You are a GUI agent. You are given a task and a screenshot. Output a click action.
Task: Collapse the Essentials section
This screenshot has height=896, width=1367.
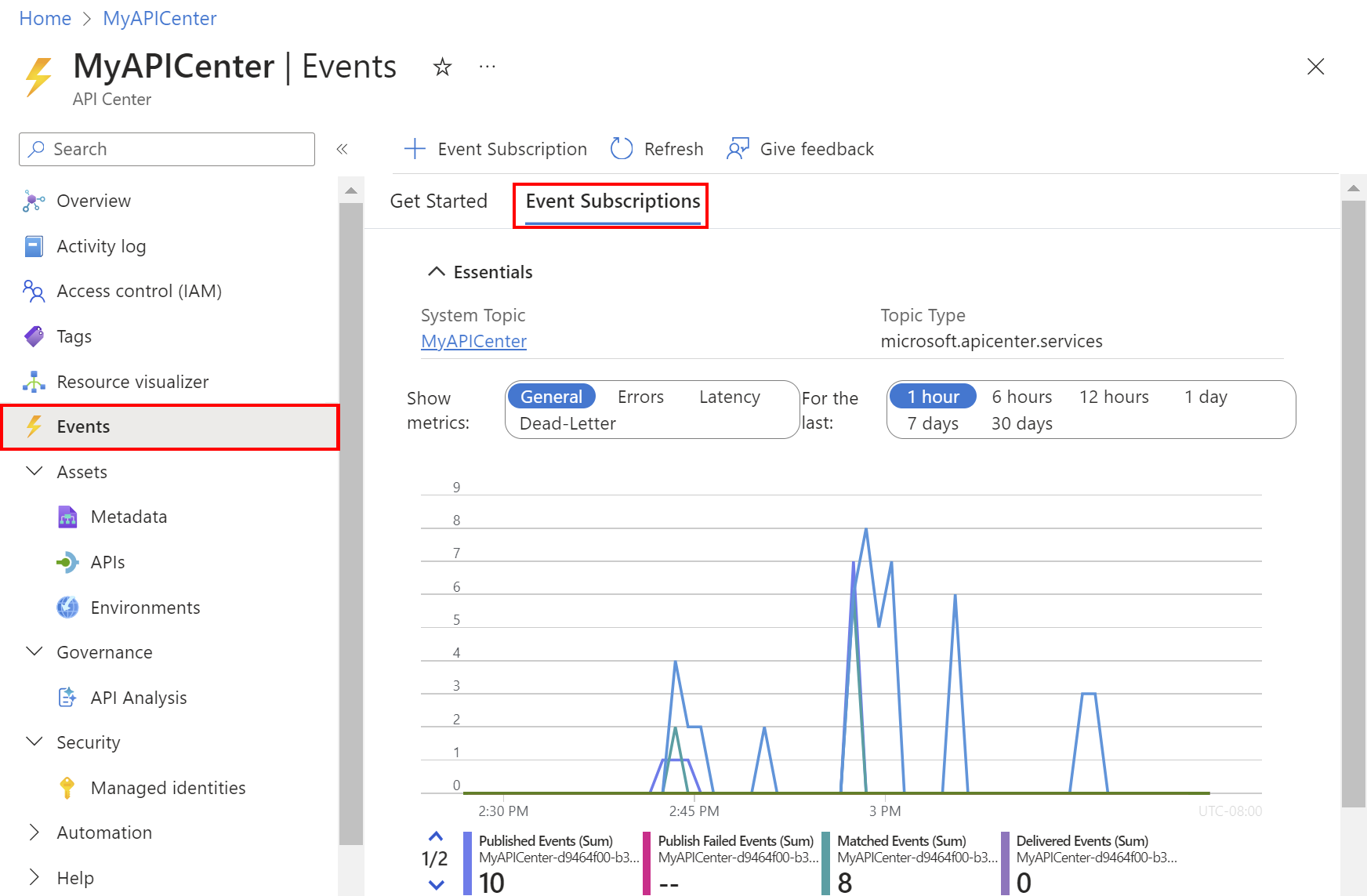(437, 271)
